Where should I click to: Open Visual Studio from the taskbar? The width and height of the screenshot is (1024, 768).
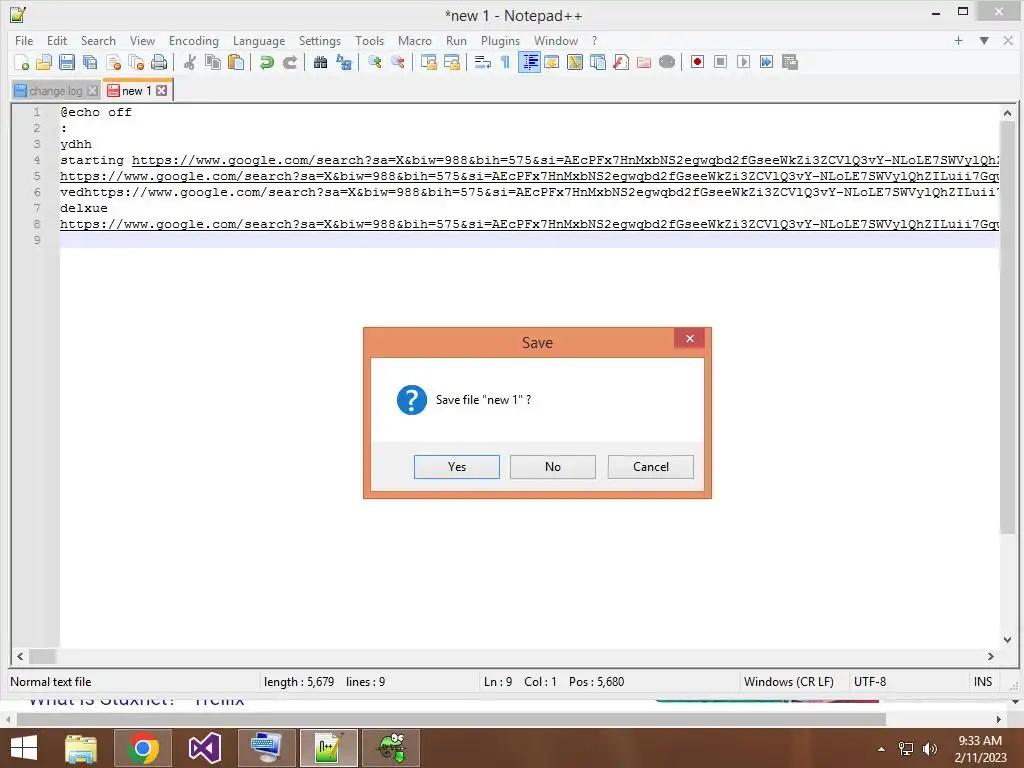[204, 748]
